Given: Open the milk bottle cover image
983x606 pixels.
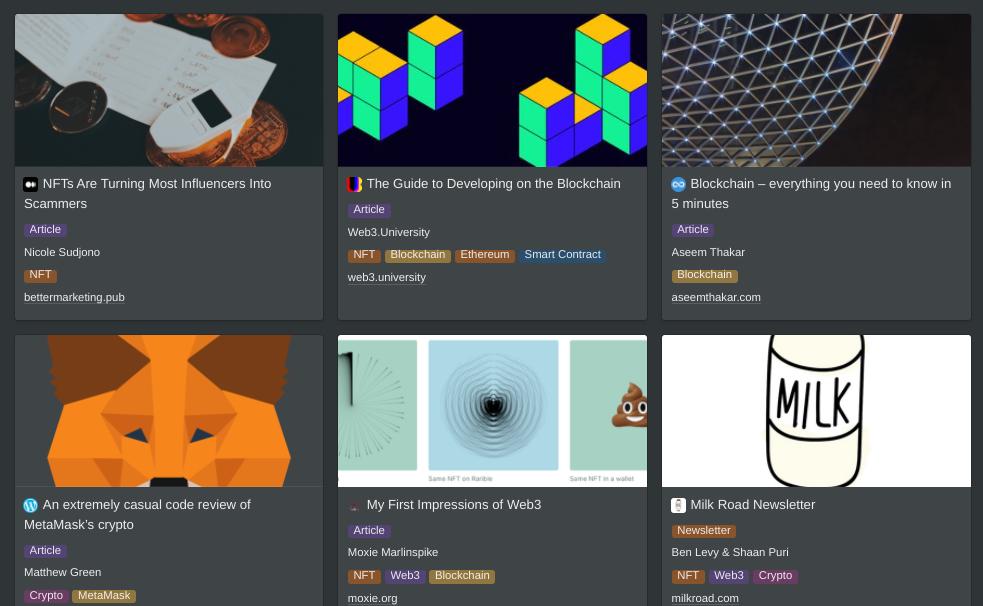Looking at the screenshot, I should click(816, 411).
